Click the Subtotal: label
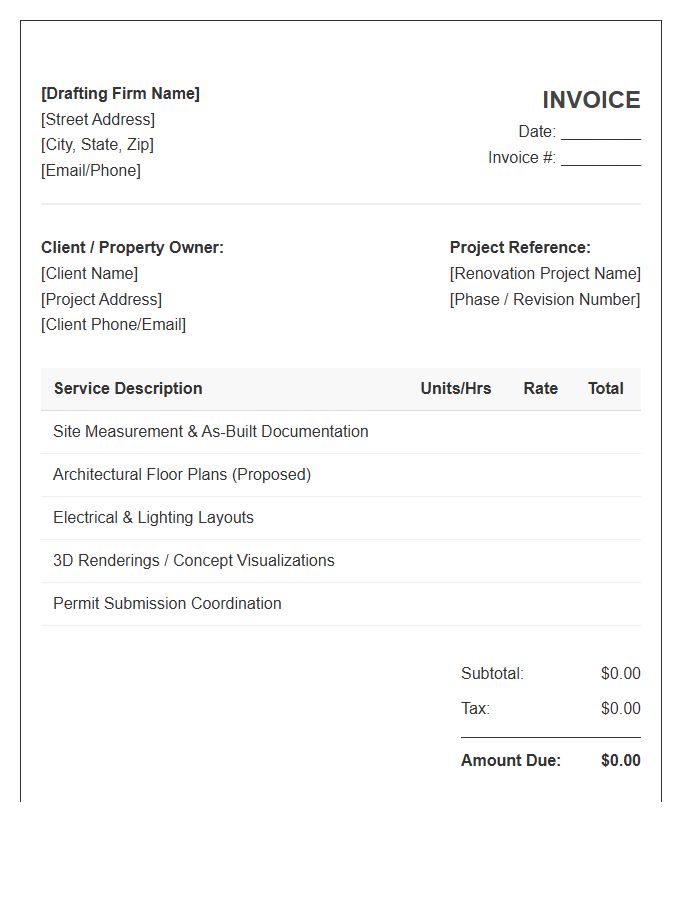 point(492,673)
